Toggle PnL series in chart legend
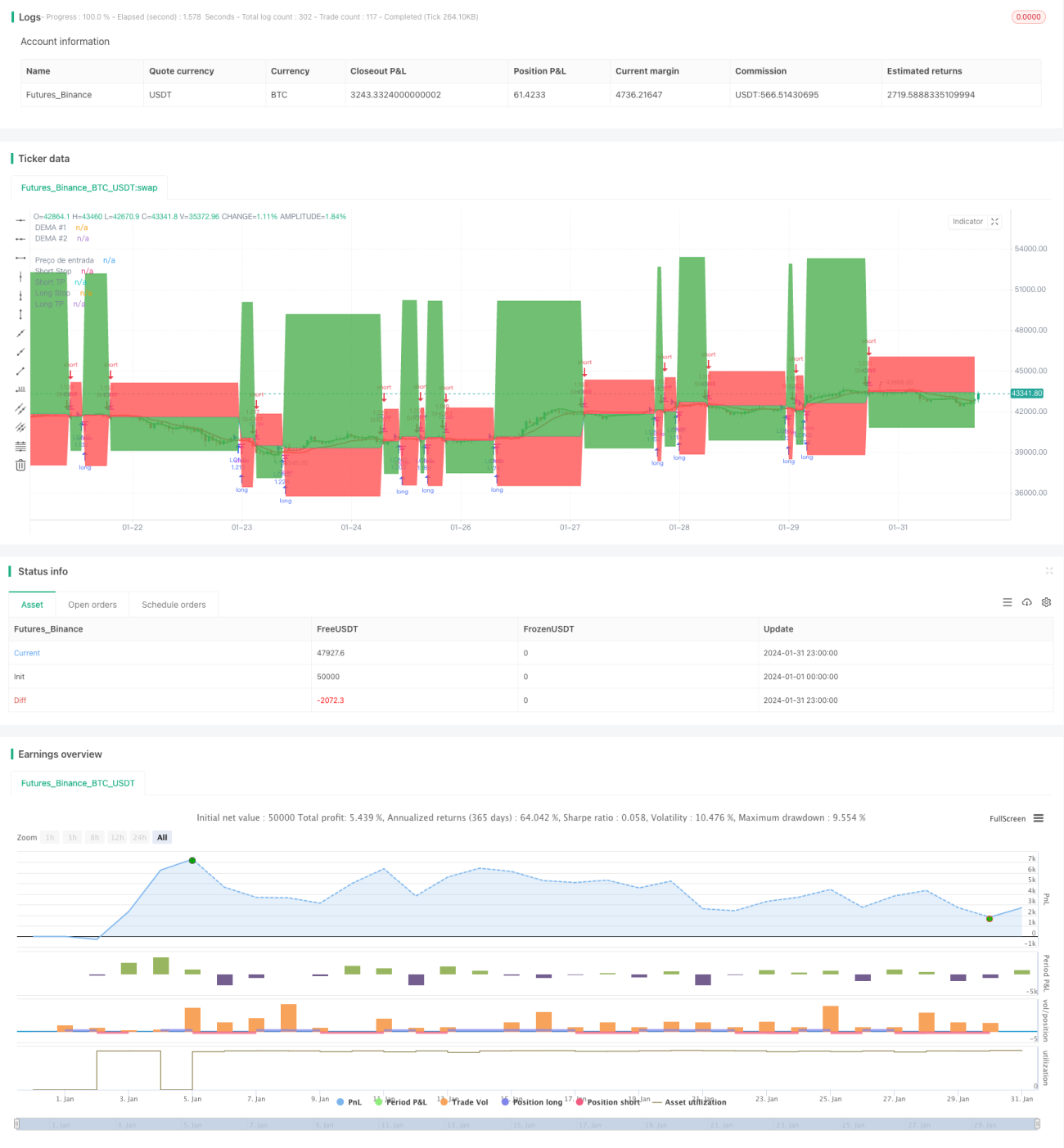 click(x=349, y=1102)
